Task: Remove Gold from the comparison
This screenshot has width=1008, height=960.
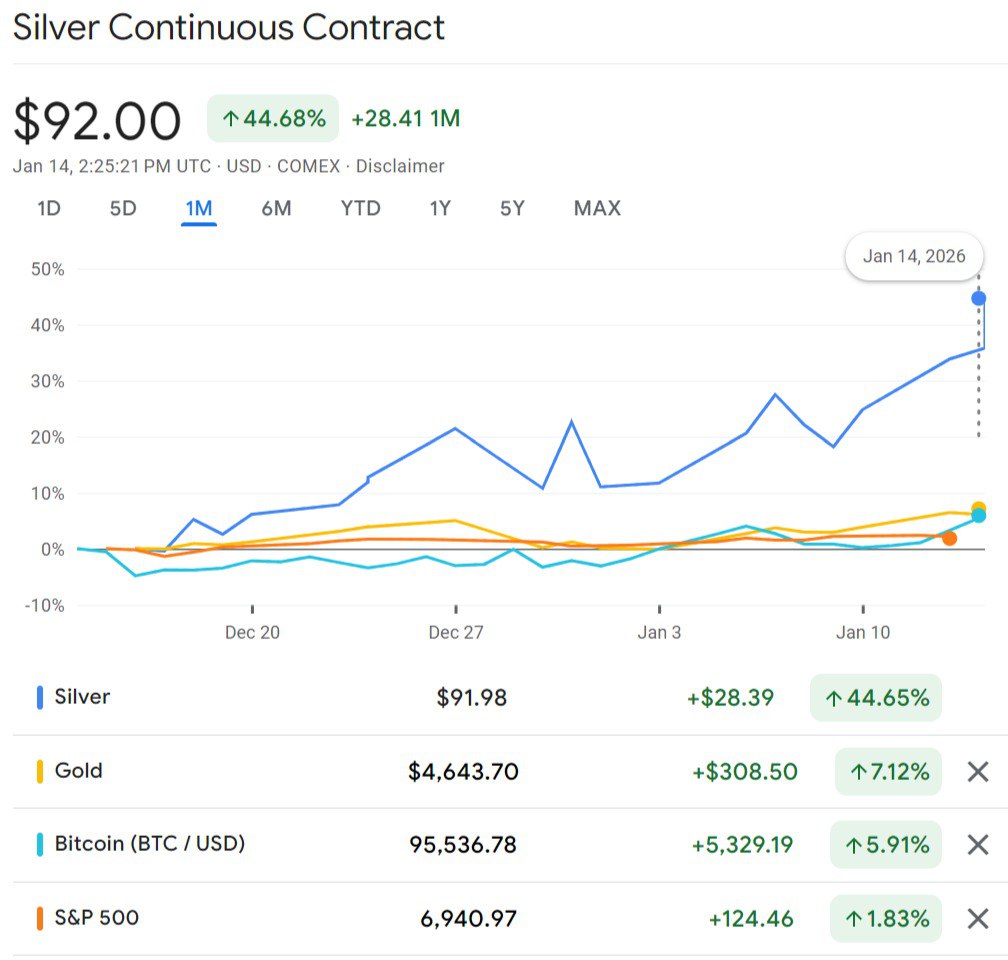Action: 977,771
